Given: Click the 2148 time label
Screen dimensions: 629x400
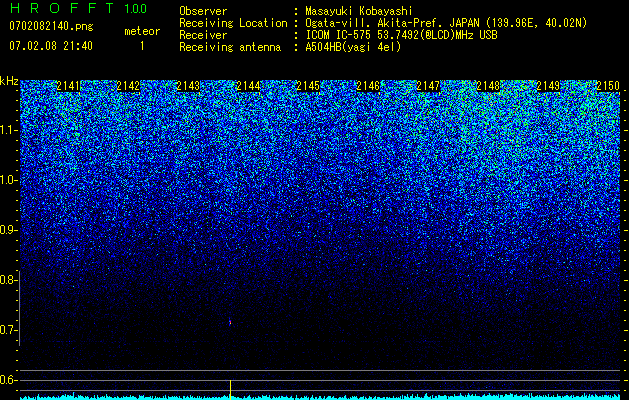Looking at the screenshot, I should click(x=488, y=86).
